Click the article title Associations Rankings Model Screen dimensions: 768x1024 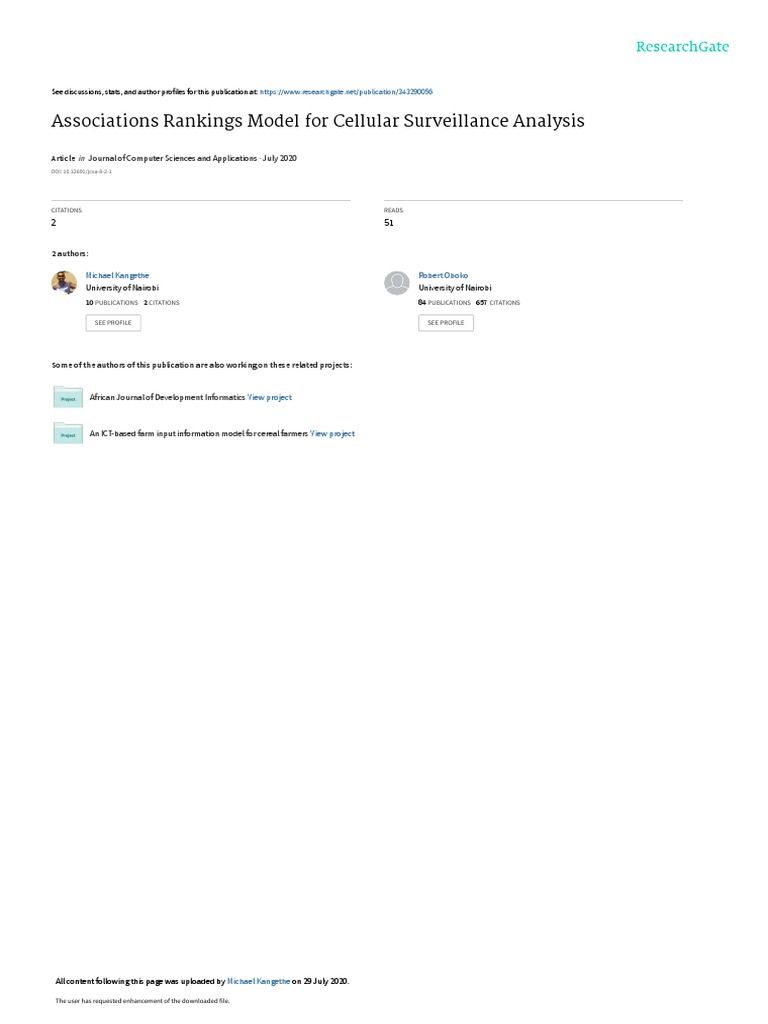(x=318, y=121)
